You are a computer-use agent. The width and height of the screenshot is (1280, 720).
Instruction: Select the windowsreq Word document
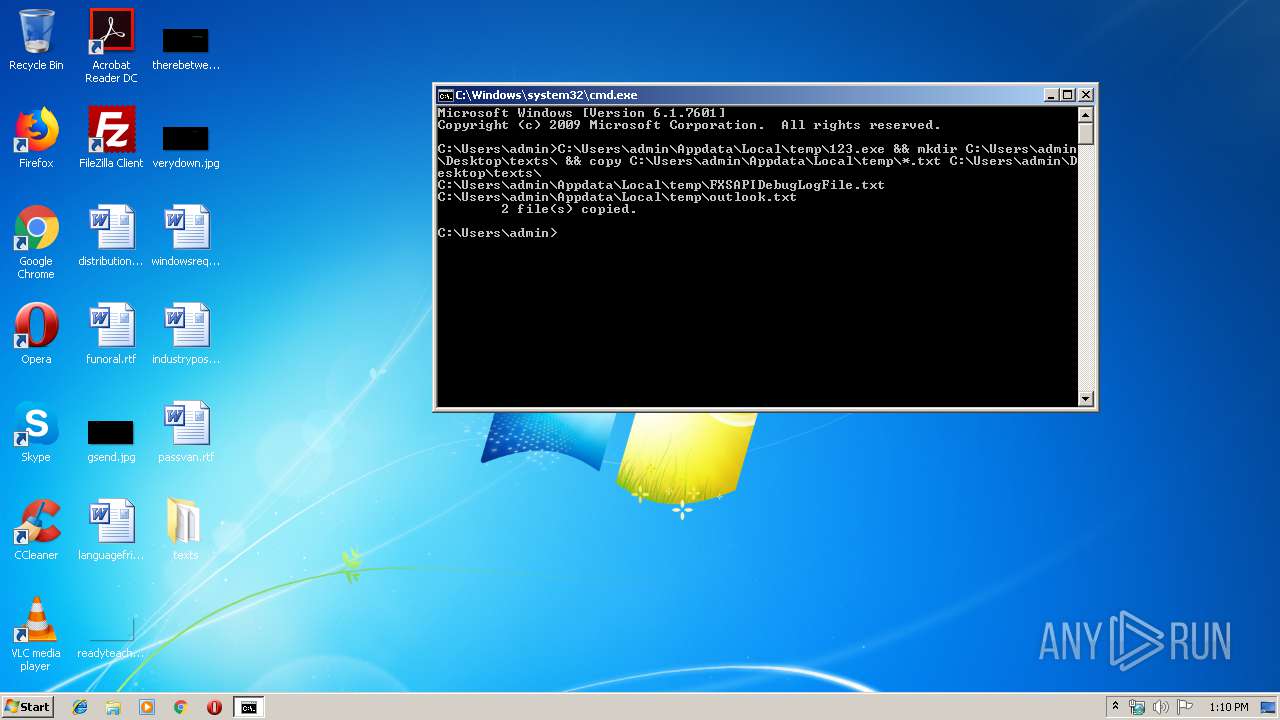(x=186, y=236)
